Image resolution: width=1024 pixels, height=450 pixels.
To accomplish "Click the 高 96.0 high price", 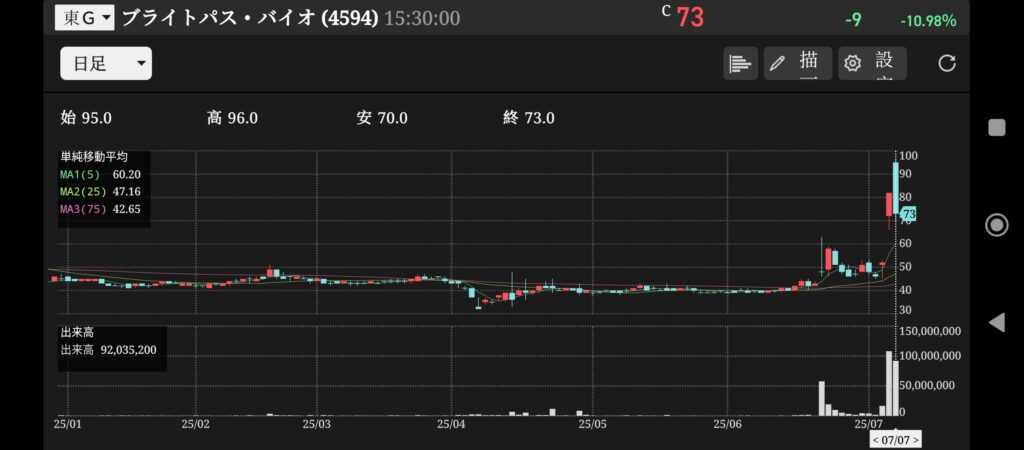I will pos(232,118).
